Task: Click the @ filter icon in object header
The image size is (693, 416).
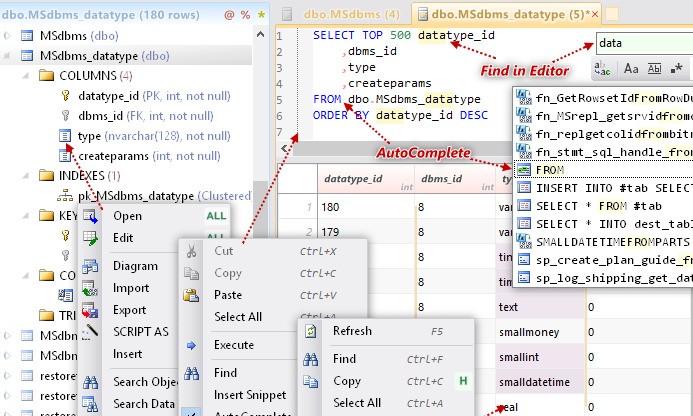Action: pos(229,15)
